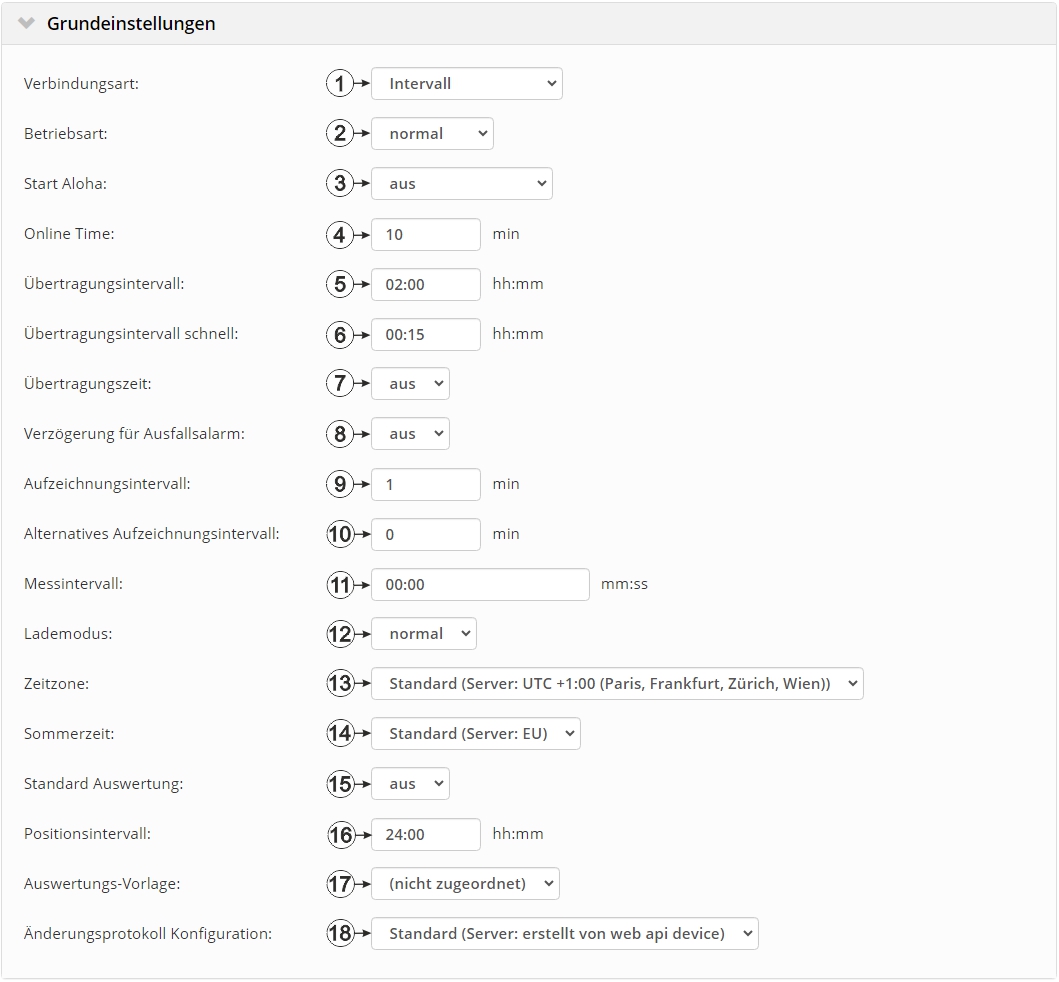Screen dimensions: 1059x982
Task: Click the Übertragungsintervall input showing 02:00
Action: click(x=425, y=284)
